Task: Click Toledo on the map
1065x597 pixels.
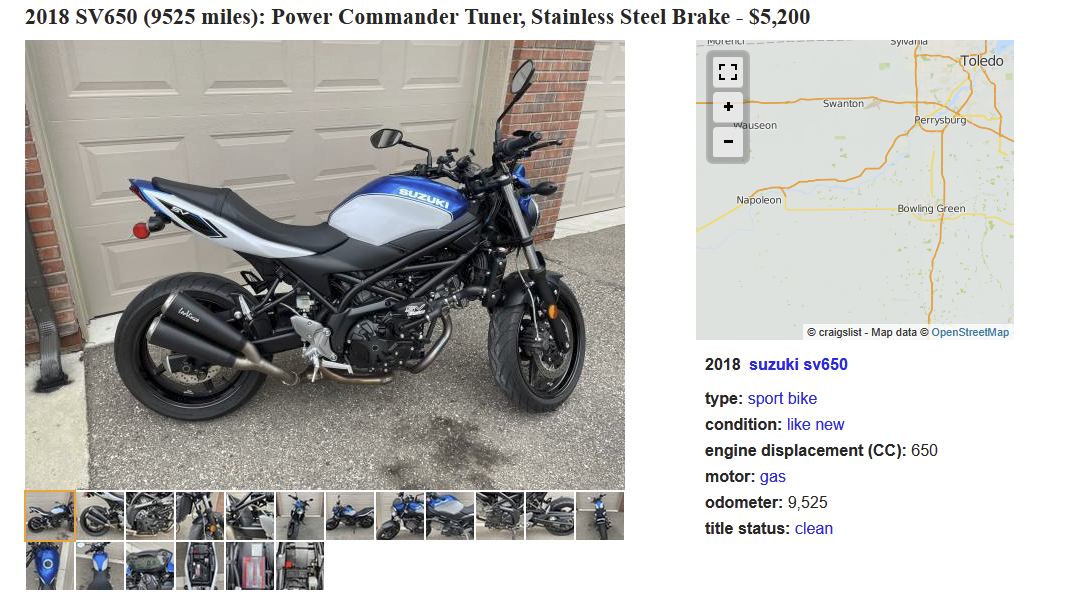Action: (x=981, y=61)
